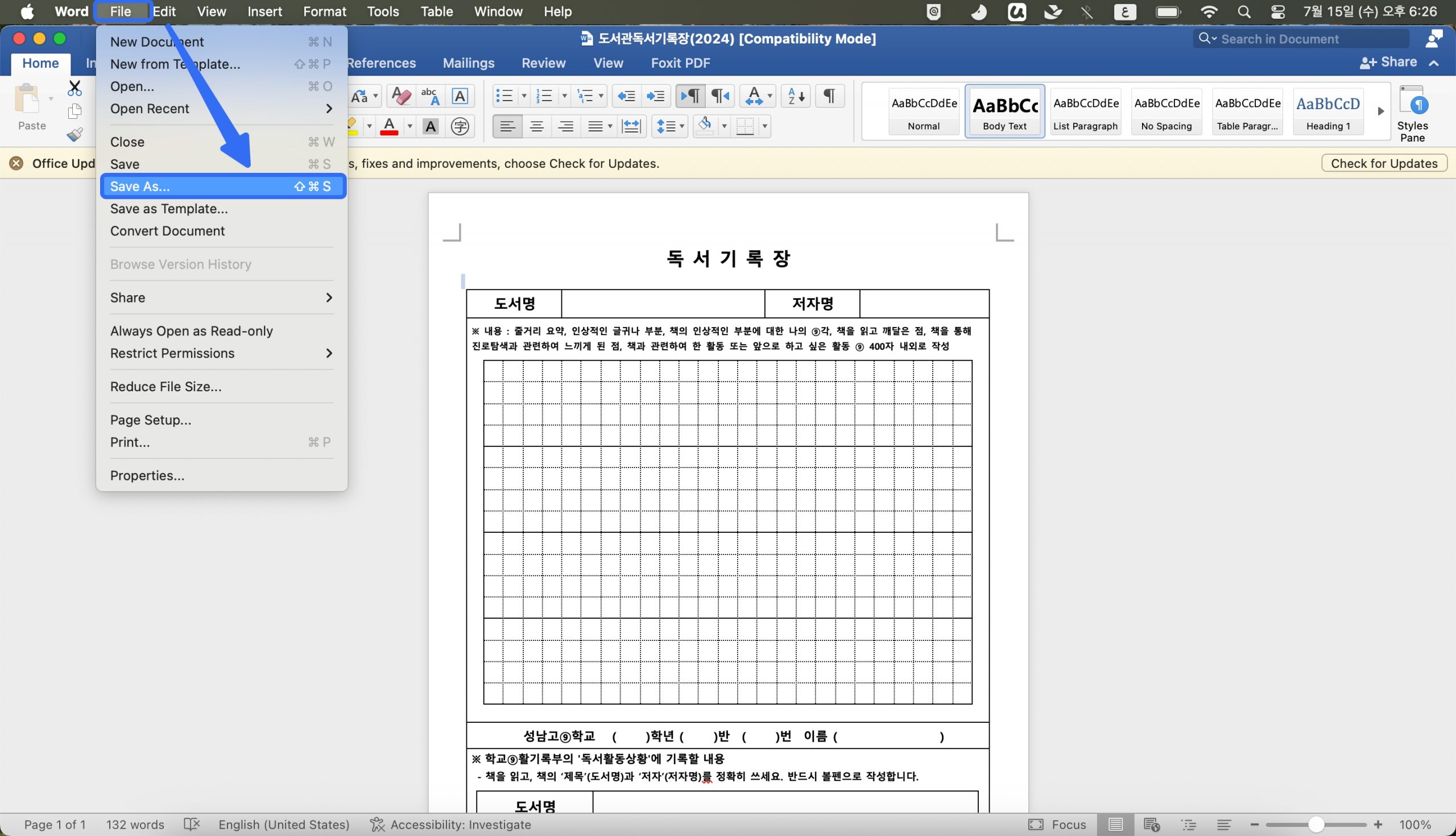The image size is (1456, 836).
Task: Switch to Web Layout view
Action: (x=1152, y=825)
